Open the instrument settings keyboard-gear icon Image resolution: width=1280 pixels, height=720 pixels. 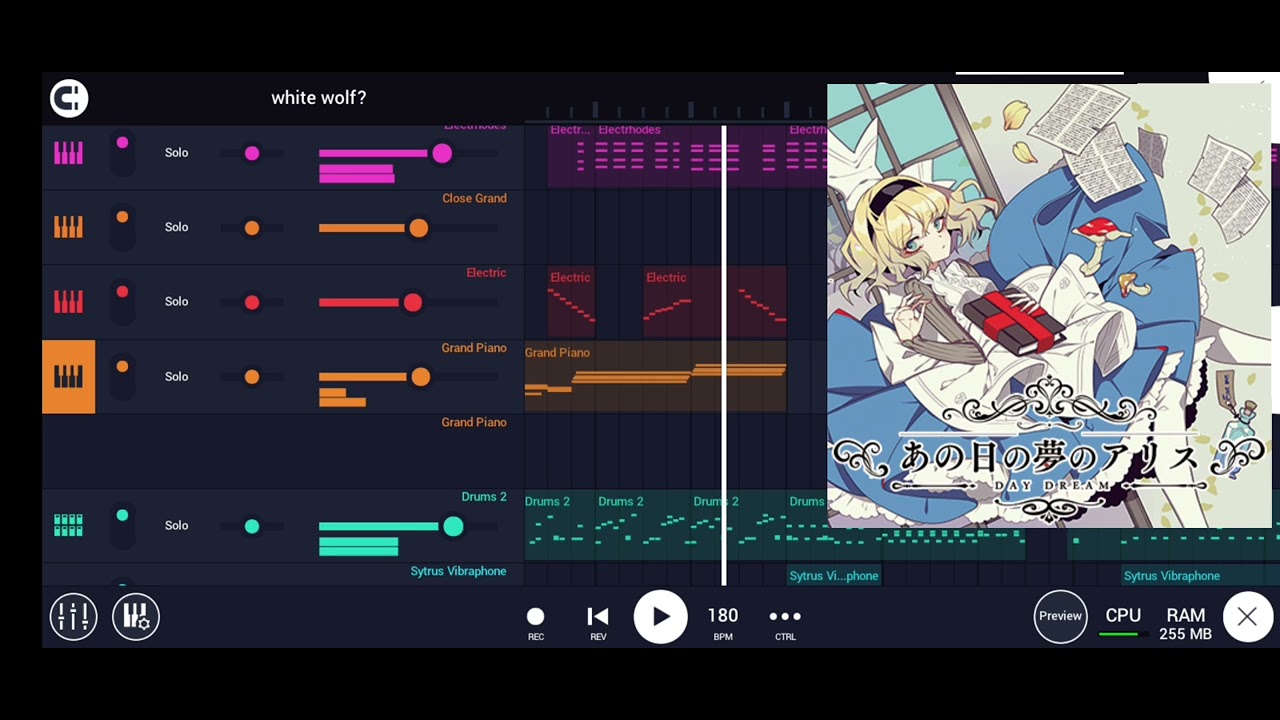pos(136,617)
